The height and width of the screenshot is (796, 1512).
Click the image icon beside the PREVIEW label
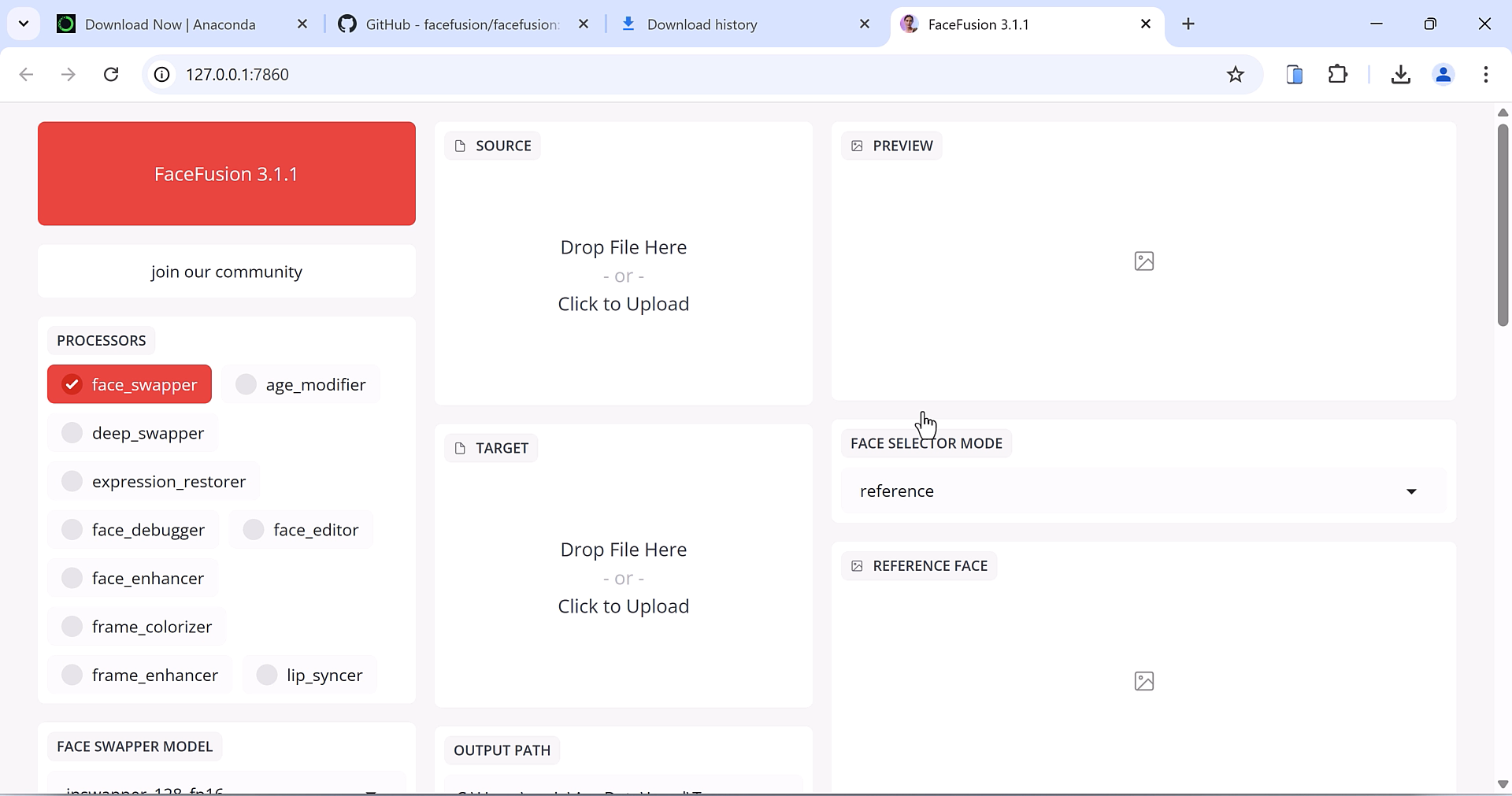[x=858, y=146]
